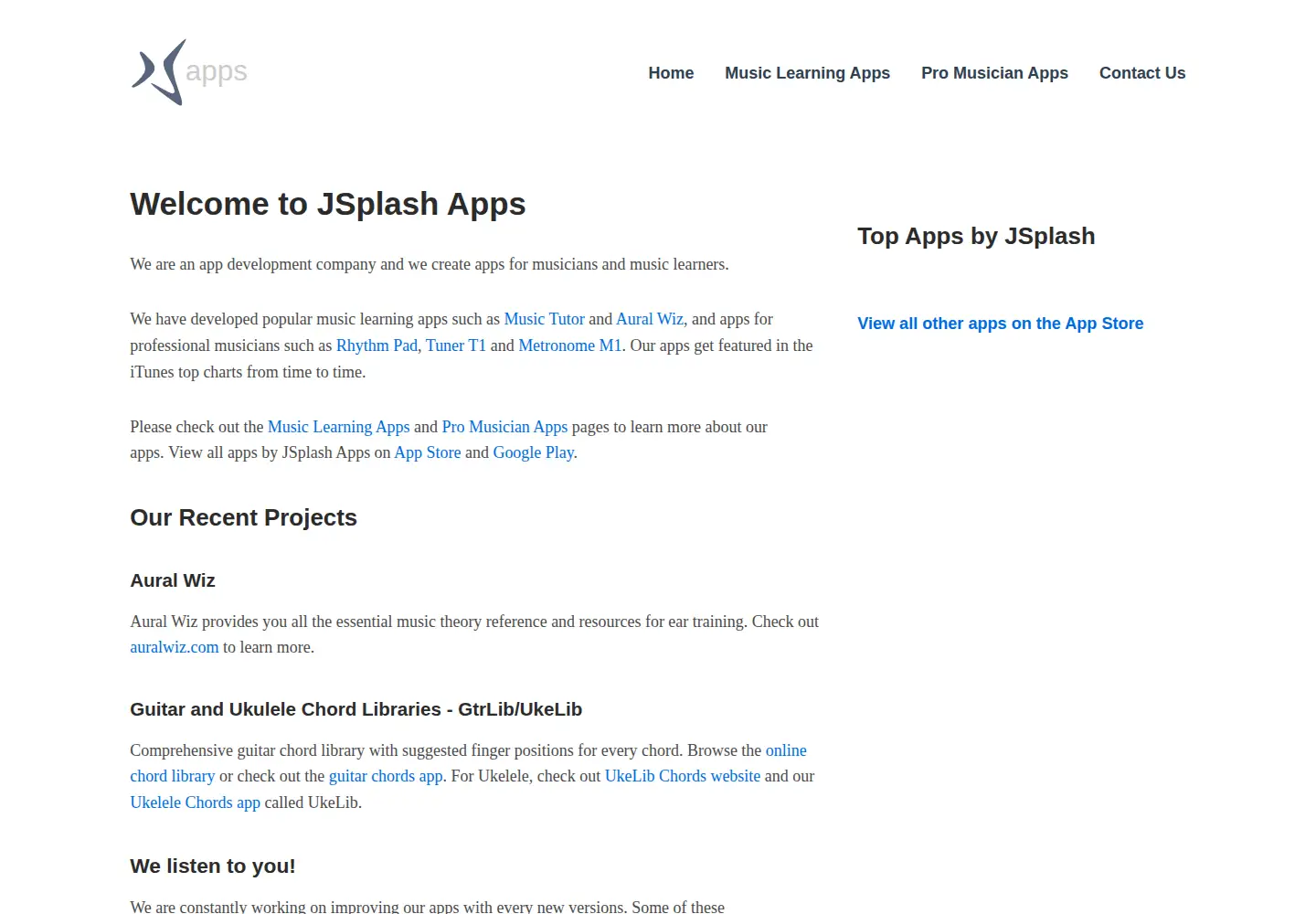Click the Our Recent Projects heading

[x=243, y=517]
